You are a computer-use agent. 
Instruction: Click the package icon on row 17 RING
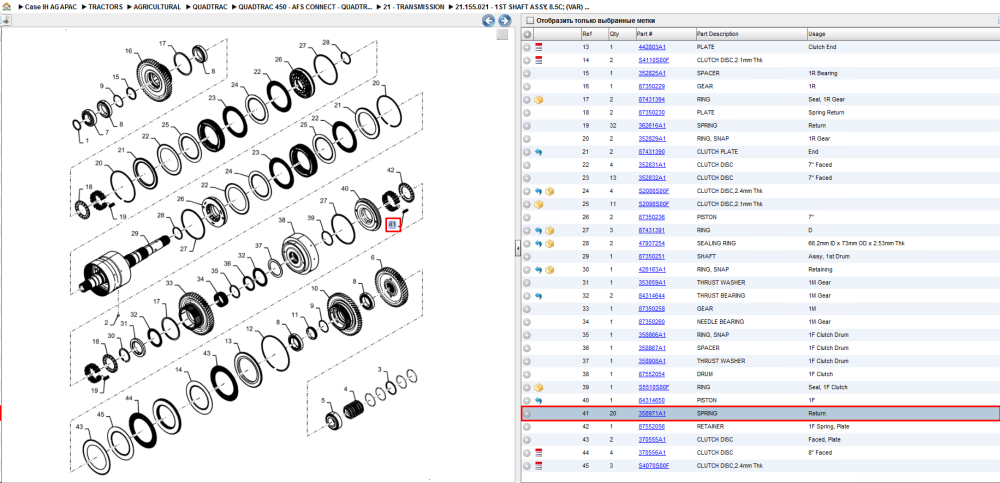pos(539,100)
